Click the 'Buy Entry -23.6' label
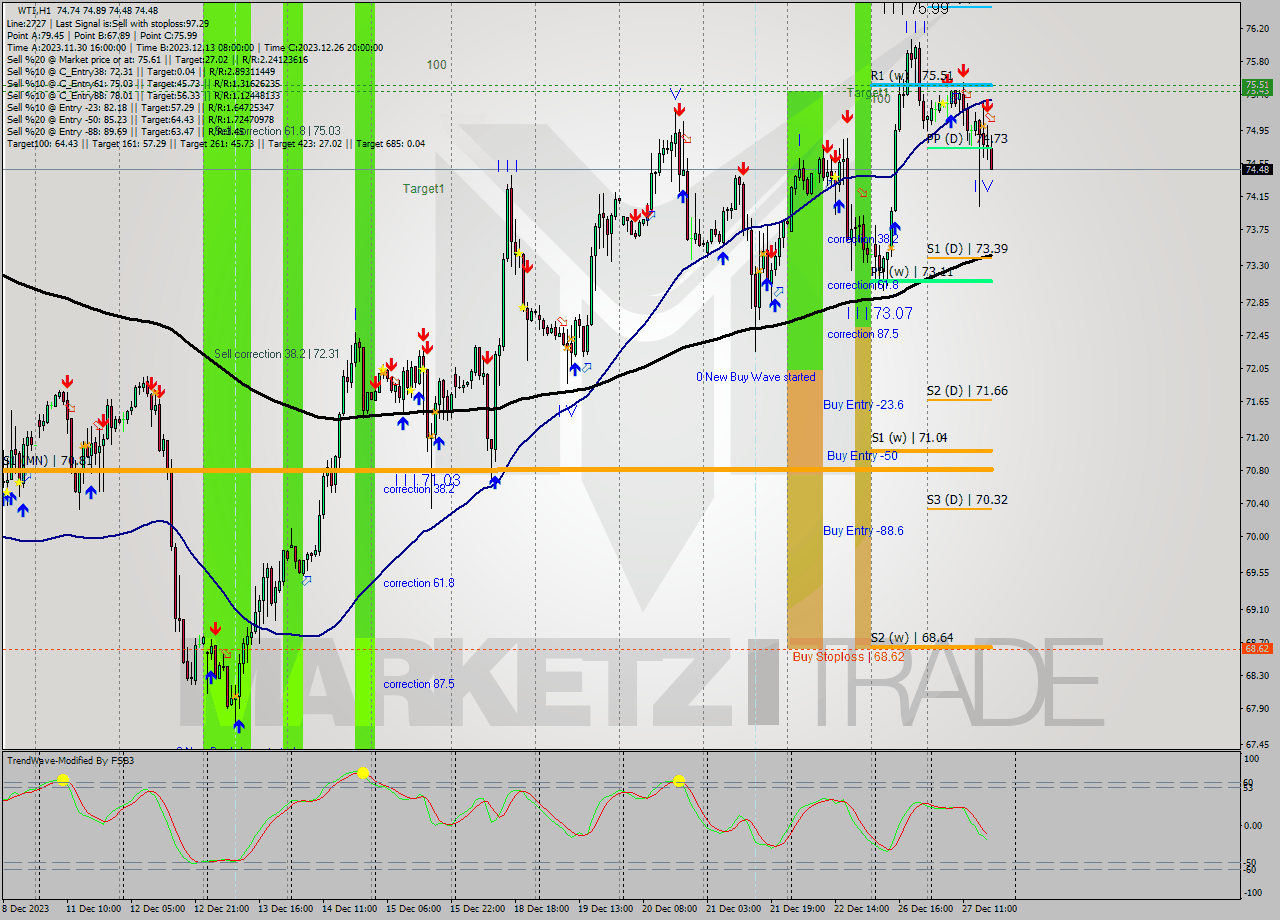 point(863,405)
